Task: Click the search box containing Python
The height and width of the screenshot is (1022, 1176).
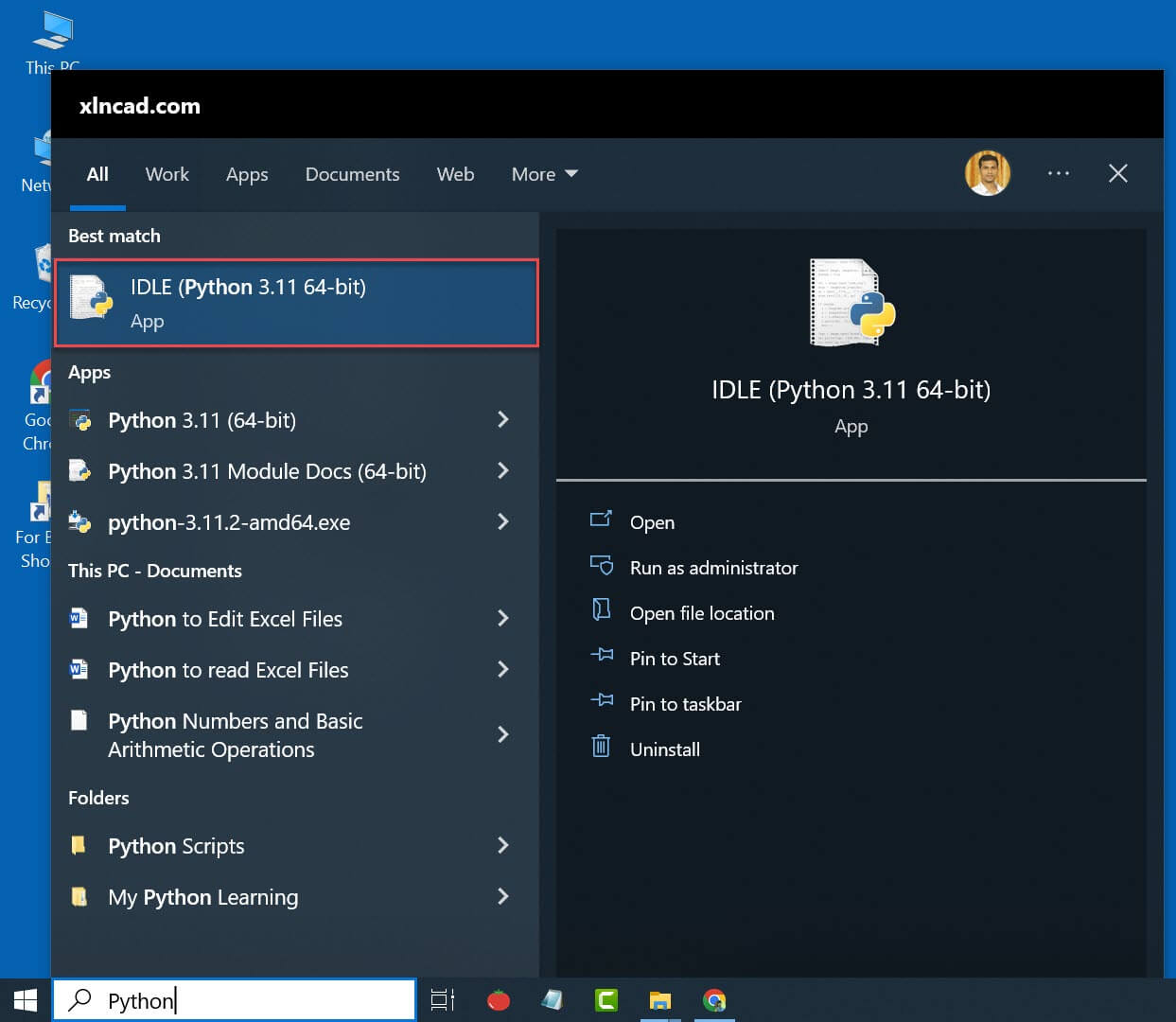Action: [x=246, y=1000]
